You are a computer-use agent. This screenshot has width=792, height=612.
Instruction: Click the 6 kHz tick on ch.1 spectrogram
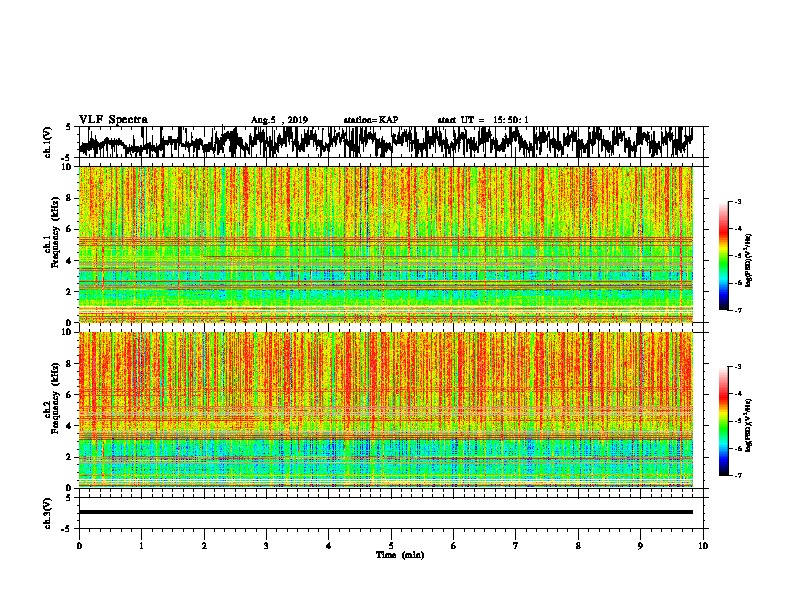pos(70,230)
